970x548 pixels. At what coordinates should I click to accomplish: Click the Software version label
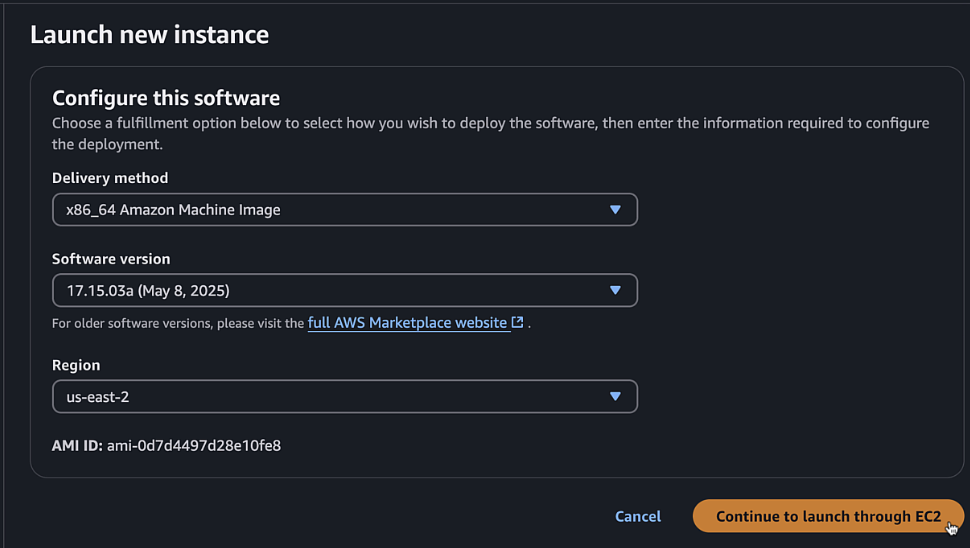pos(111,259)
